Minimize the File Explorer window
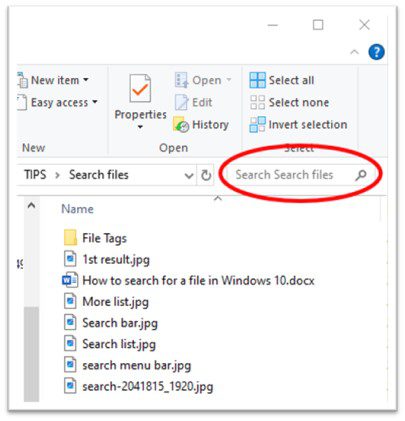This screenshot has height=421, width=405. [273, 25]
